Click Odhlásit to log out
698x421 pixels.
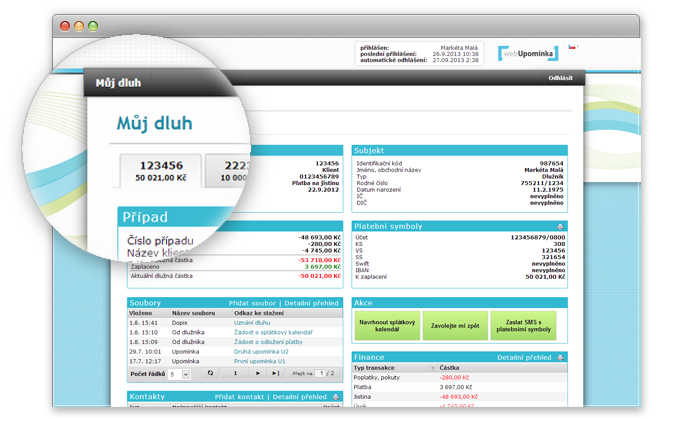pyautogui.click(x=561, y=78)
